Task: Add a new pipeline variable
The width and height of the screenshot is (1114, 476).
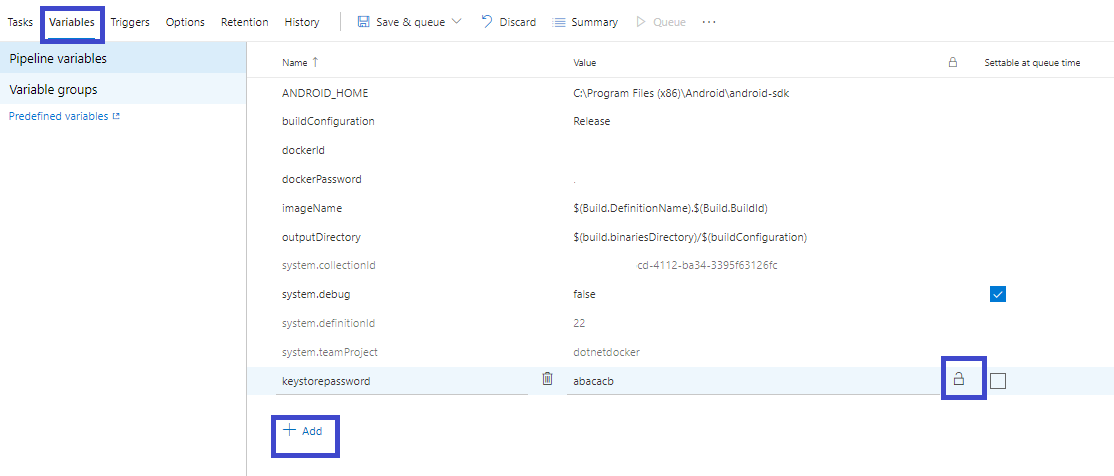Action: [x=303, y=431]
